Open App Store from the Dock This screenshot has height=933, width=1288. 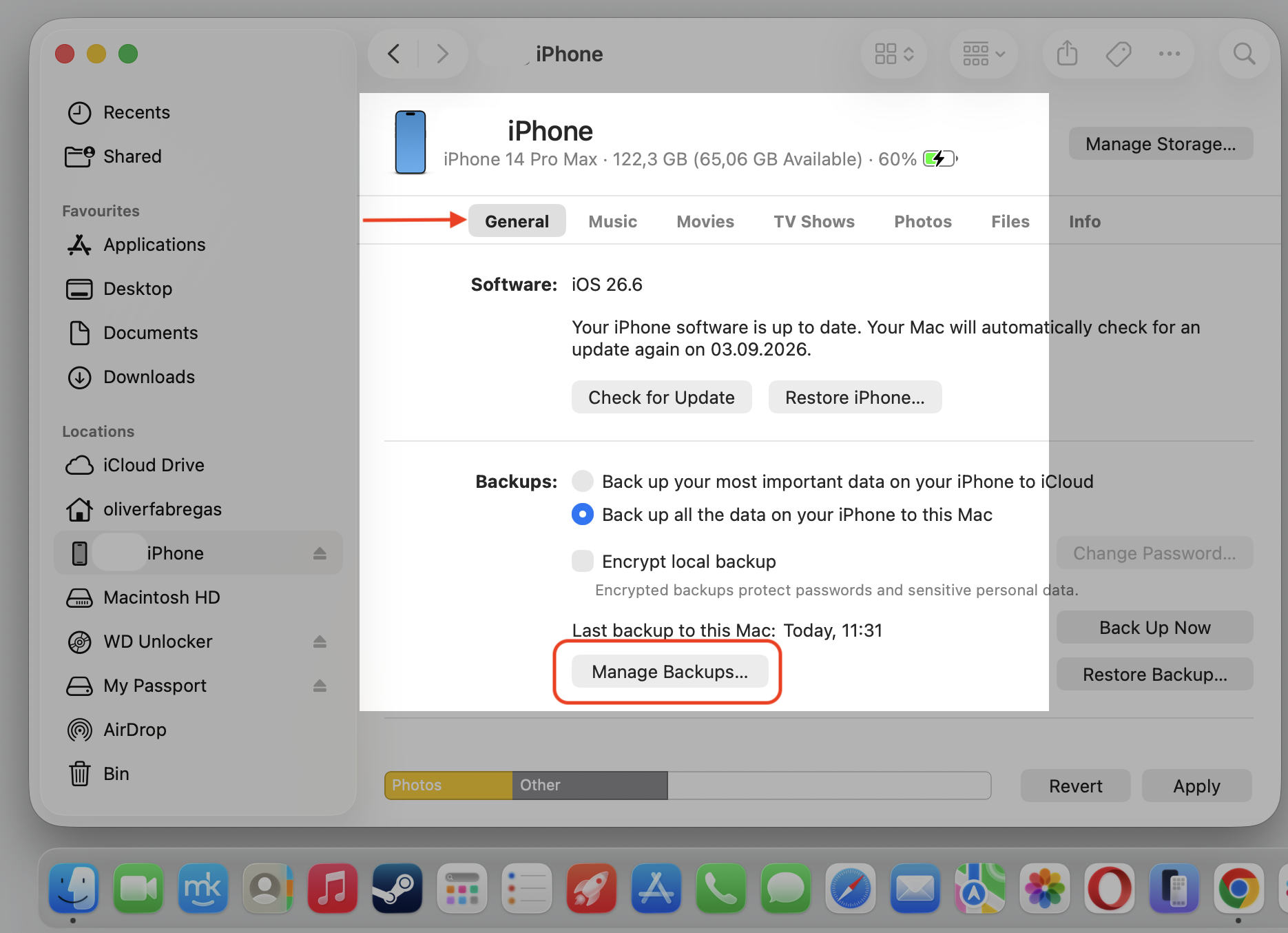[x=656, y=888]
